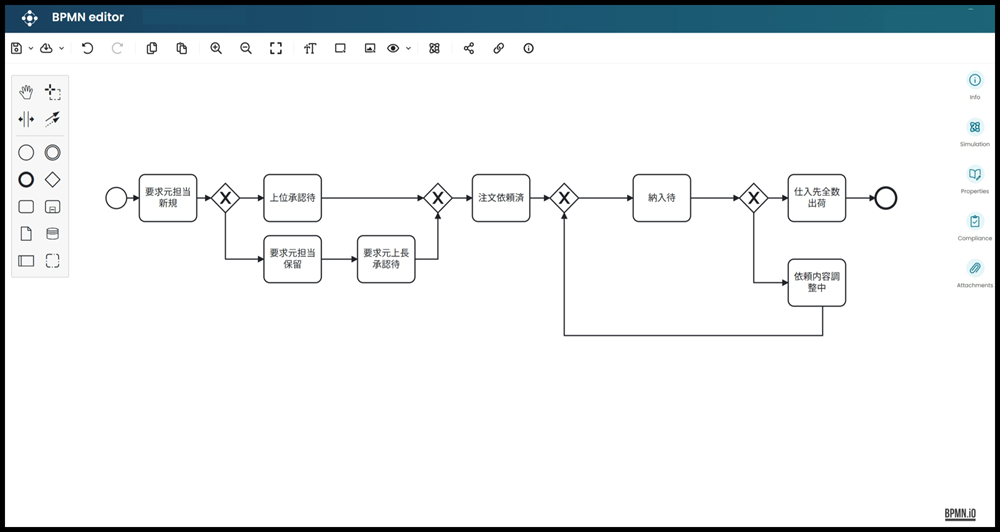1000x532 pixels.
Task: Toggle the space tool in palette
Action: [26, 119]
